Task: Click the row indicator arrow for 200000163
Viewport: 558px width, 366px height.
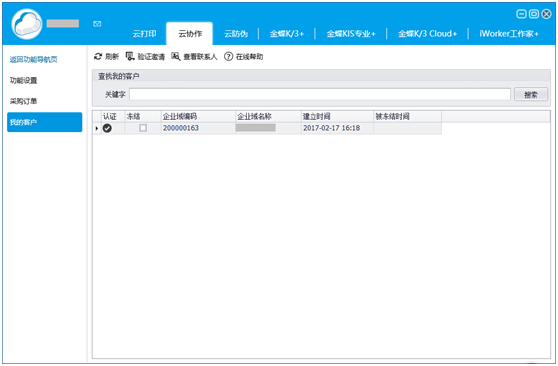Action: click(x=96, y=128)
